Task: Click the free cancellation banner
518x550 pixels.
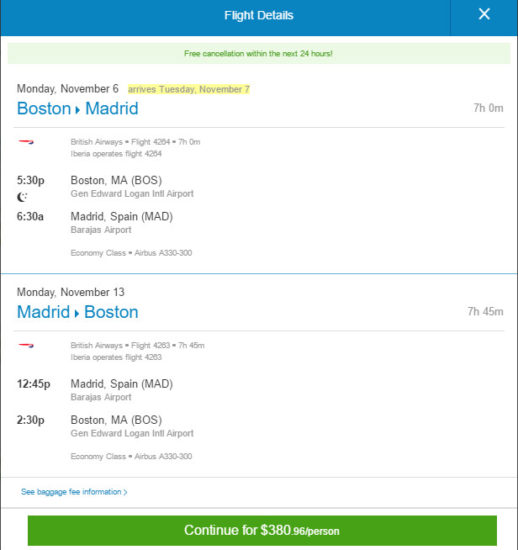Action: [259, 53]
